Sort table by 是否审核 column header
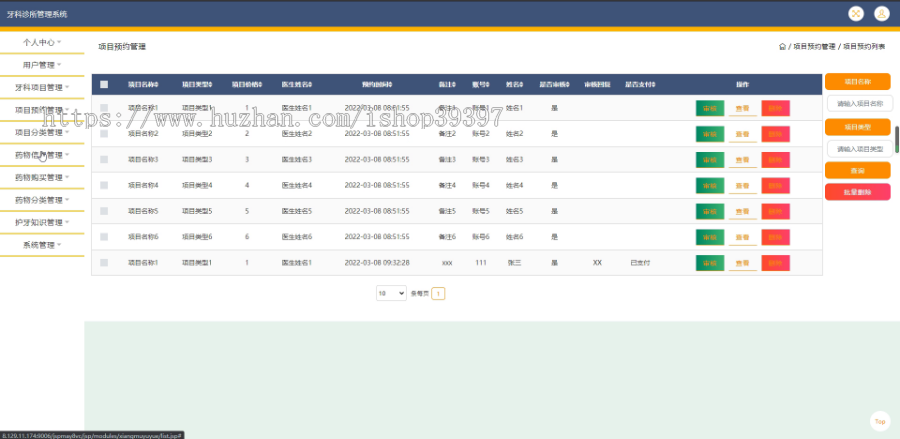Viewport: 900px width, 439px height. coord(554,84)
